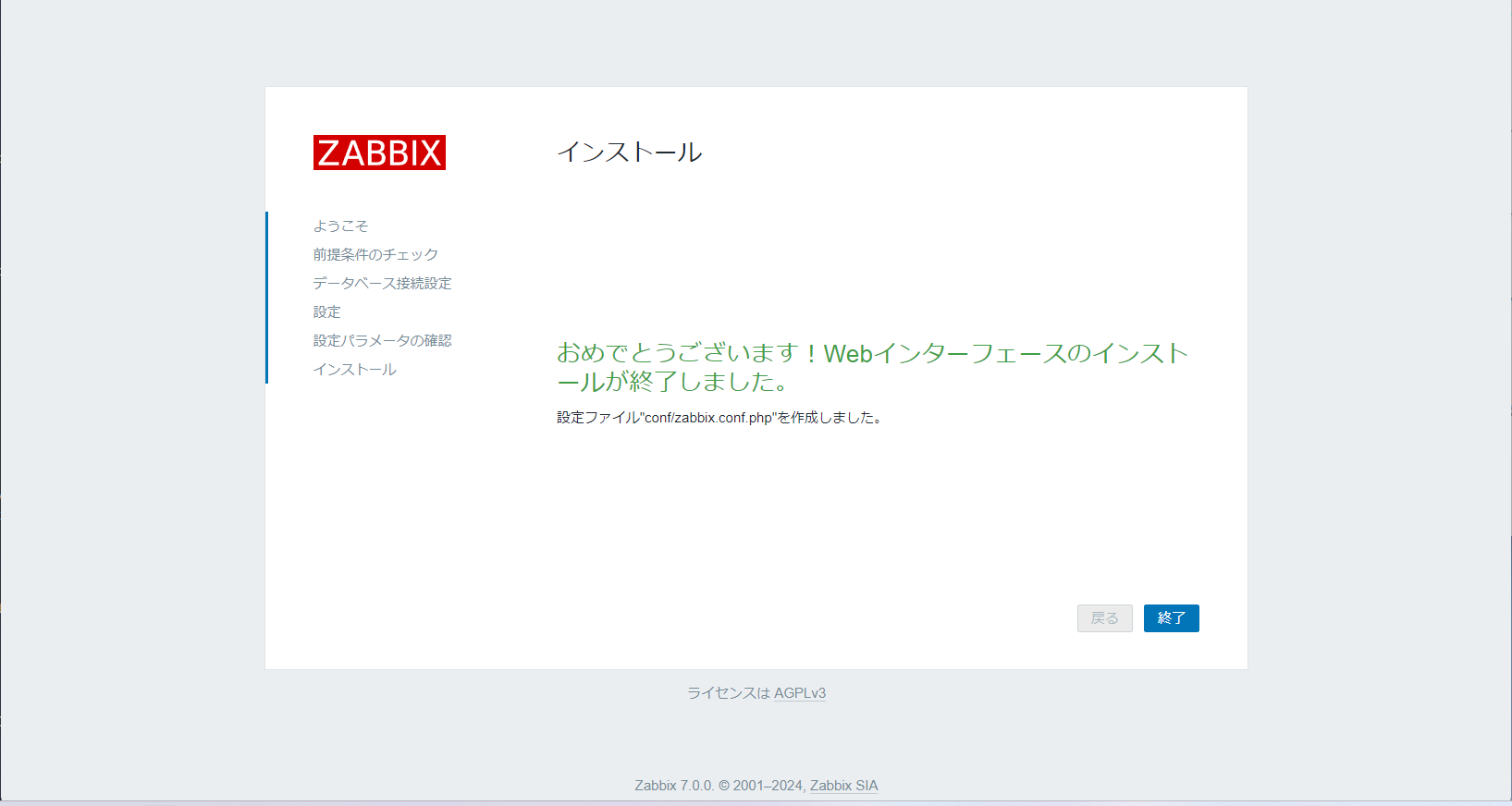Open the AGPLv3 license link
Image resolution: width=1512 pixels, height=806 pixels.
click(x=799, y=693)
